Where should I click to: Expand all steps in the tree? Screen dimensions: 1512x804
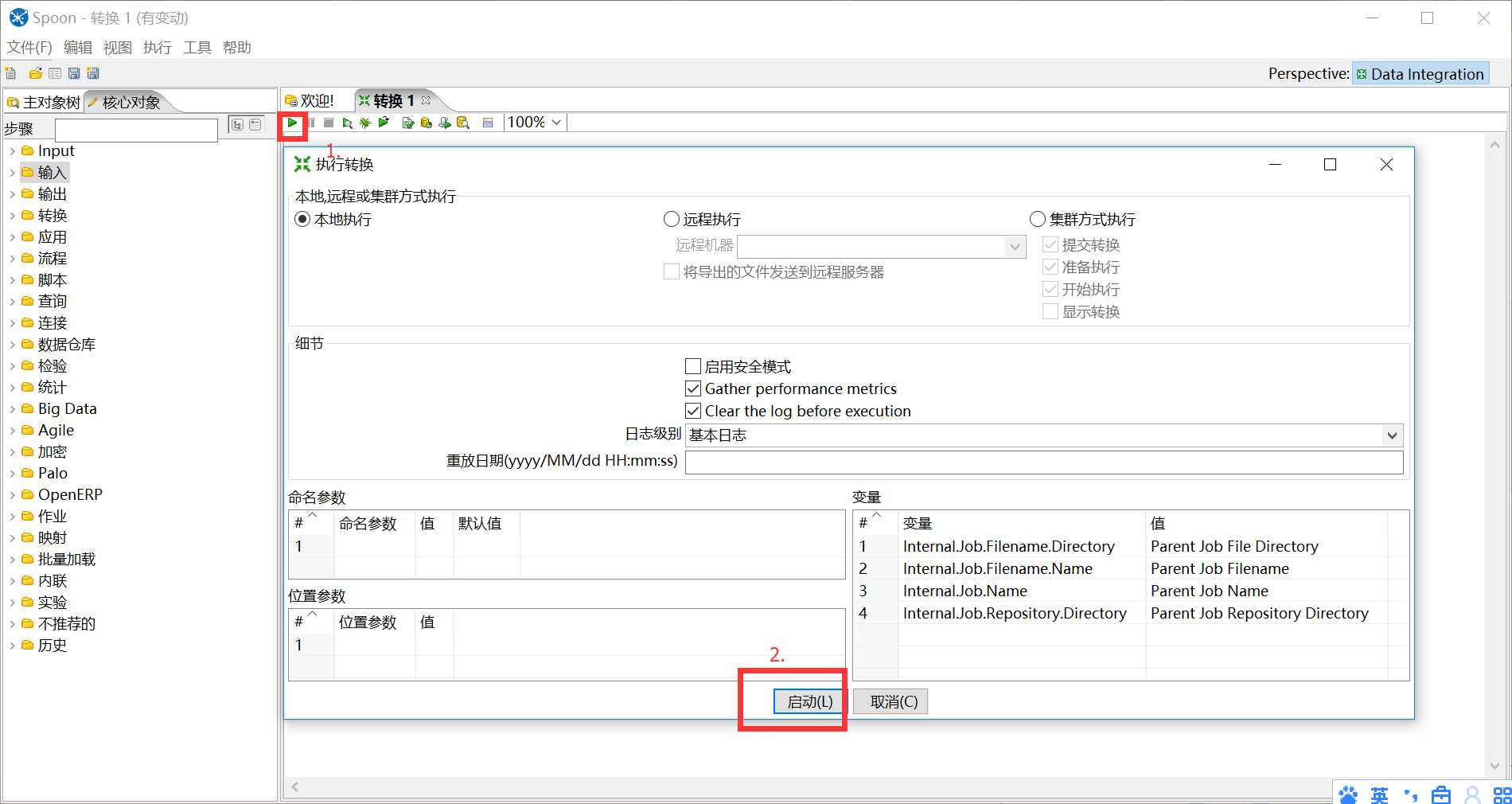click(x=237, y=125)
